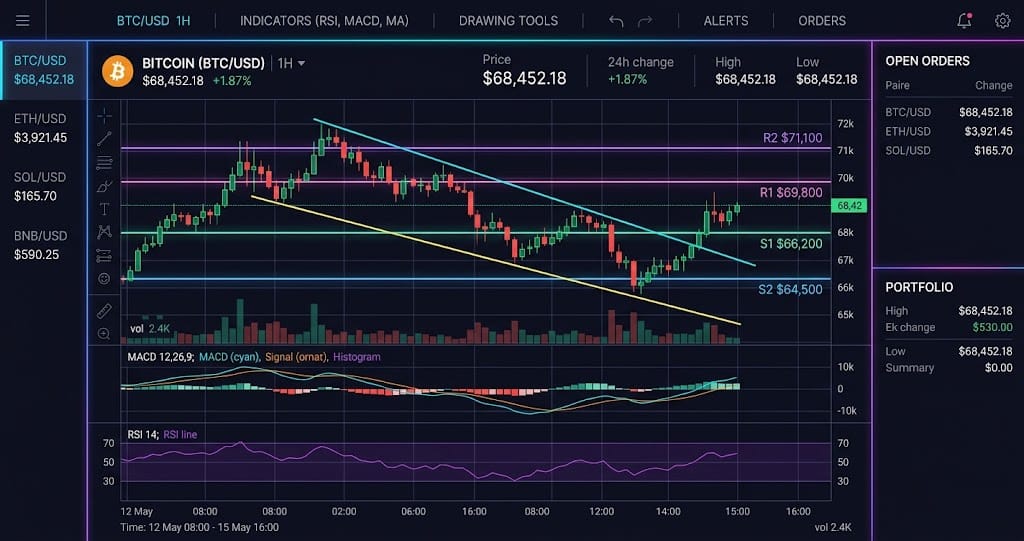
Task: Click the orange Bitcoin logo
Action: click(x=118, y=71)
